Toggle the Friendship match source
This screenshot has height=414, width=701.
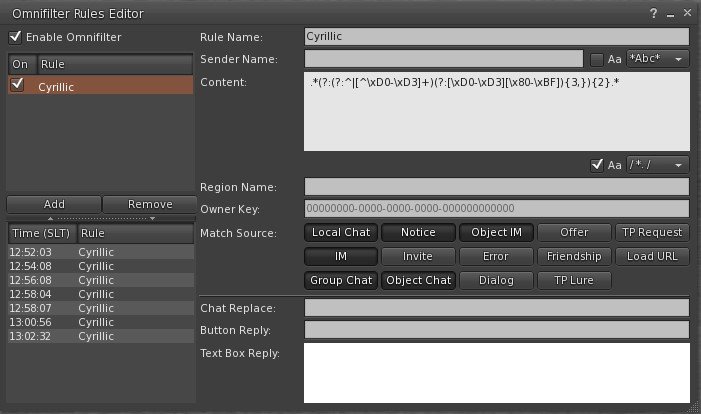tap(574, 257)
